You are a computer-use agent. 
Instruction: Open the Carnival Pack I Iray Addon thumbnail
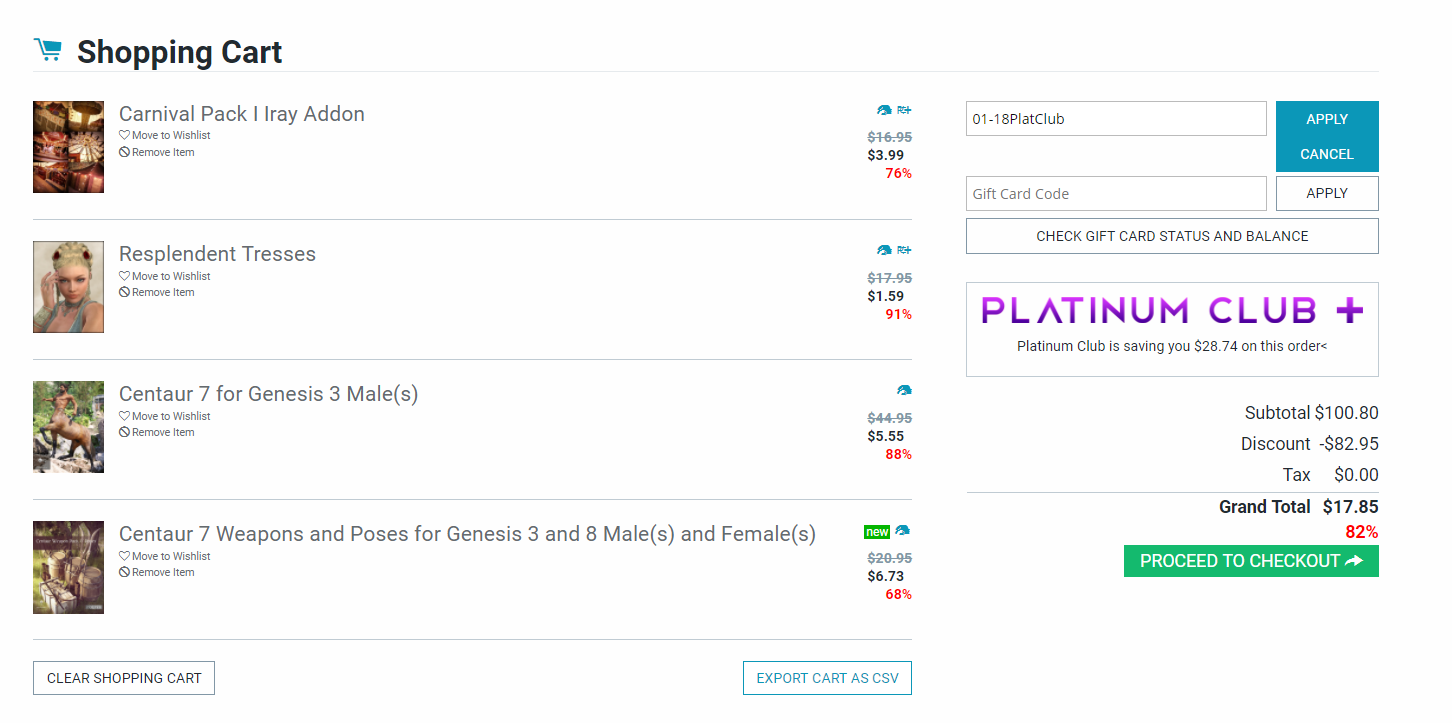click(68, 147)
